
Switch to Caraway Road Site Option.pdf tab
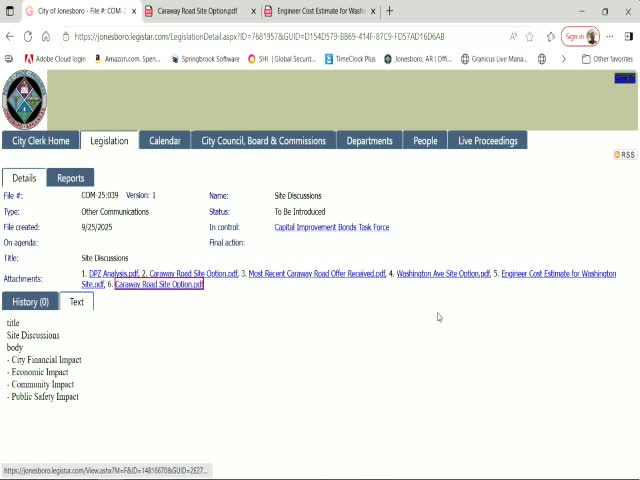[x=197, y=11]
